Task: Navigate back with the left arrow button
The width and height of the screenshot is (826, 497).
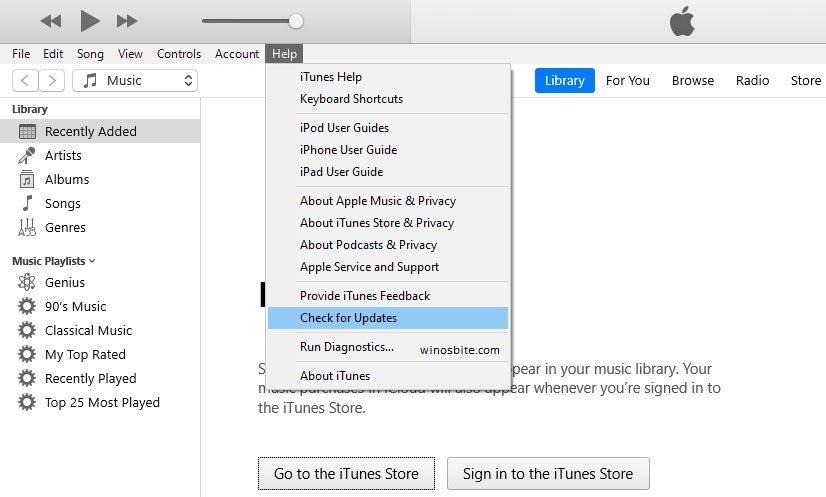Action: (x=25, y=81)
